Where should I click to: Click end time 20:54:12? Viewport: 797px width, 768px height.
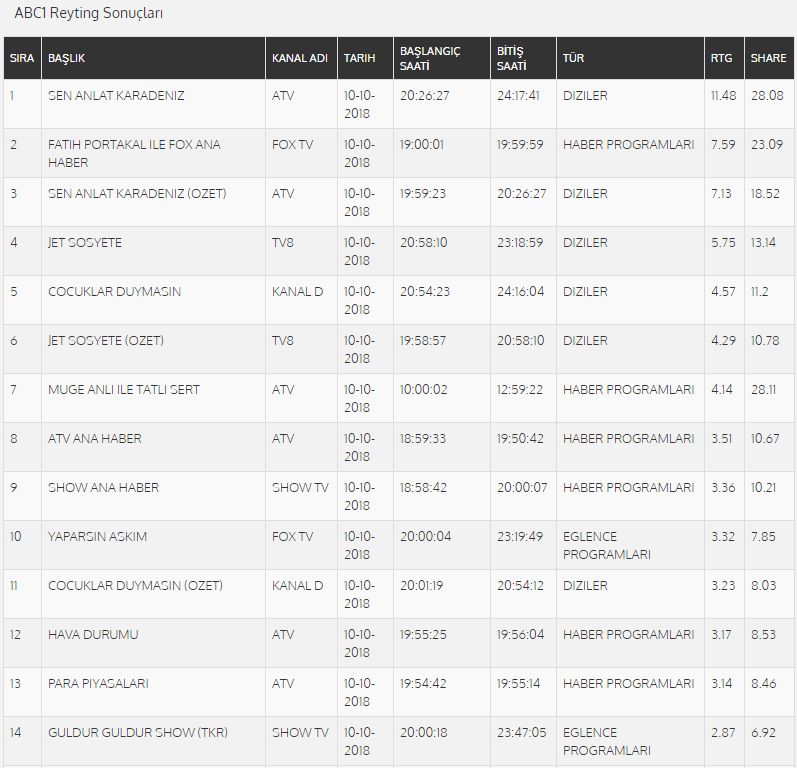[x=520, y=586]
